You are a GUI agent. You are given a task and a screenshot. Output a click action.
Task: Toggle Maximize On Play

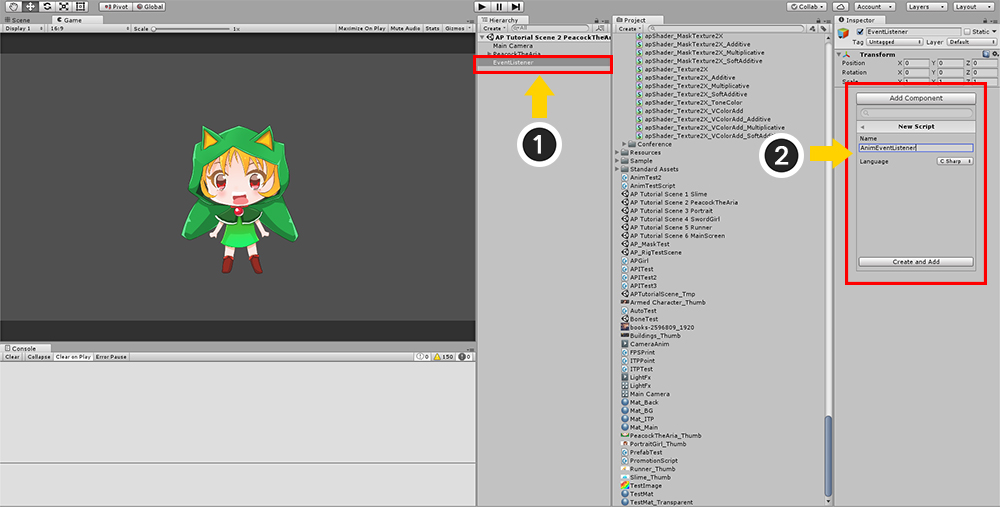coord(362,29)
